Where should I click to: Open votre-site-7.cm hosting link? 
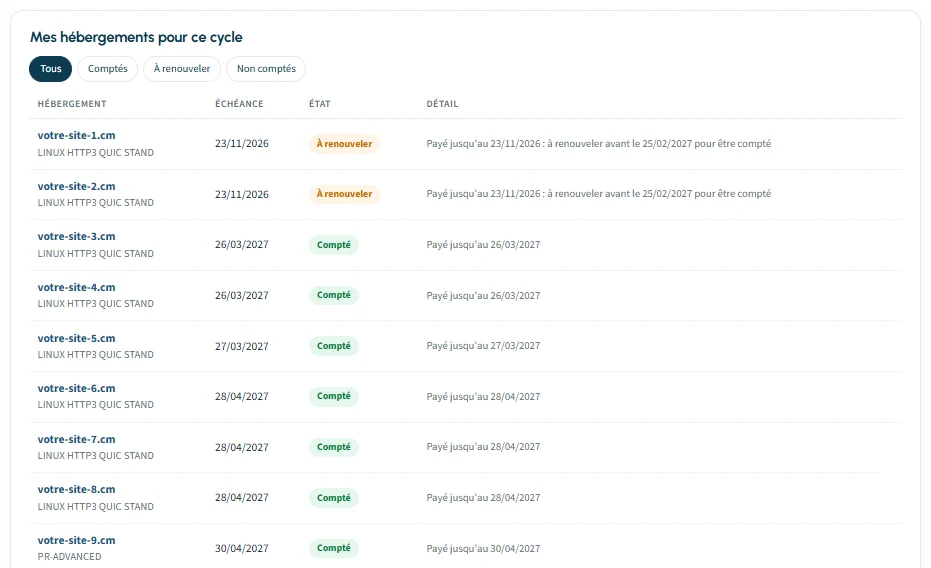tap(76, 439)
